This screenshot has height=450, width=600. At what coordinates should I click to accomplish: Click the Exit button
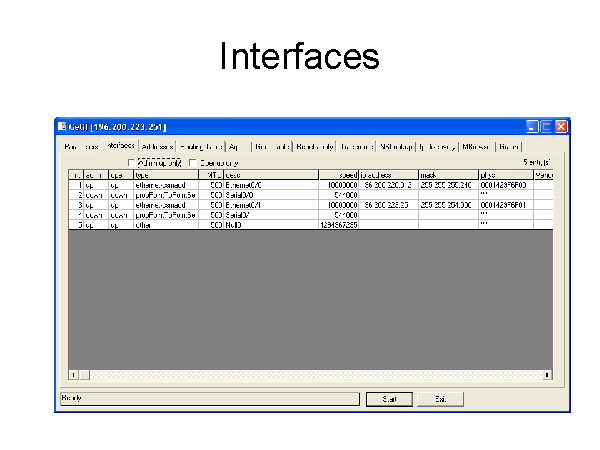(x=439, y=399)
